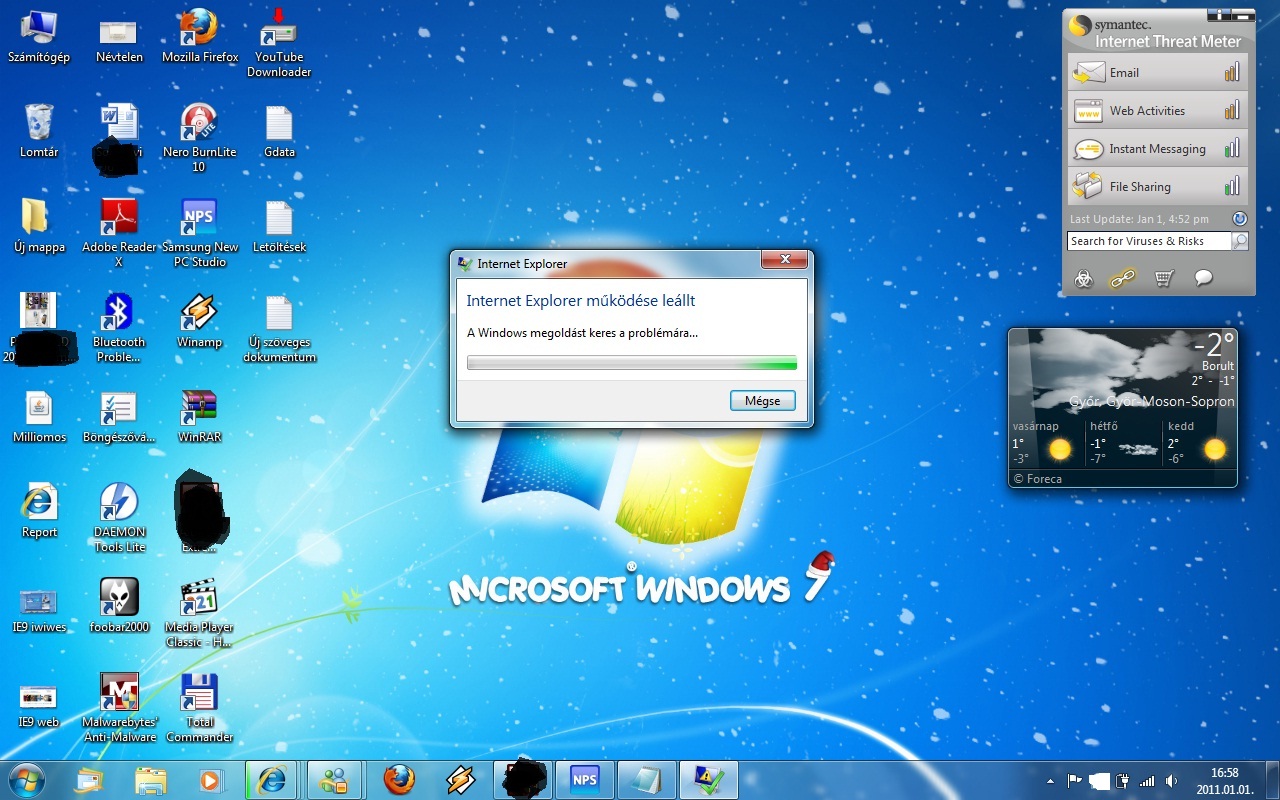Open the Böngészővá... shortcut

[119, 417]
